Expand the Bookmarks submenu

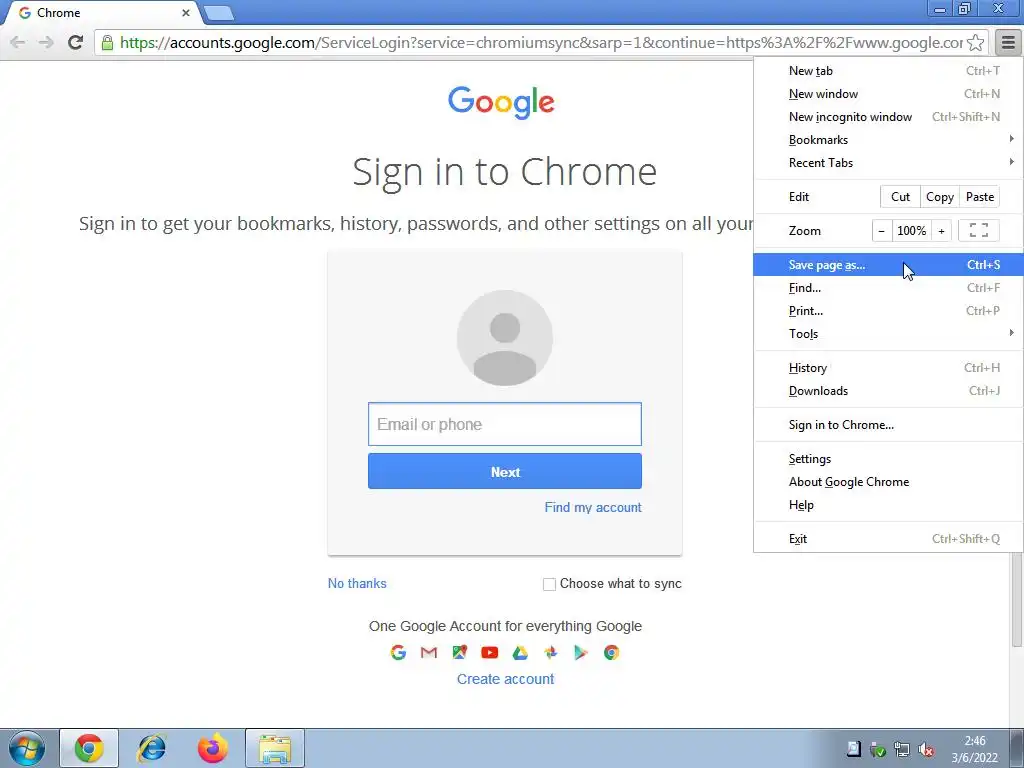point(888,140)
